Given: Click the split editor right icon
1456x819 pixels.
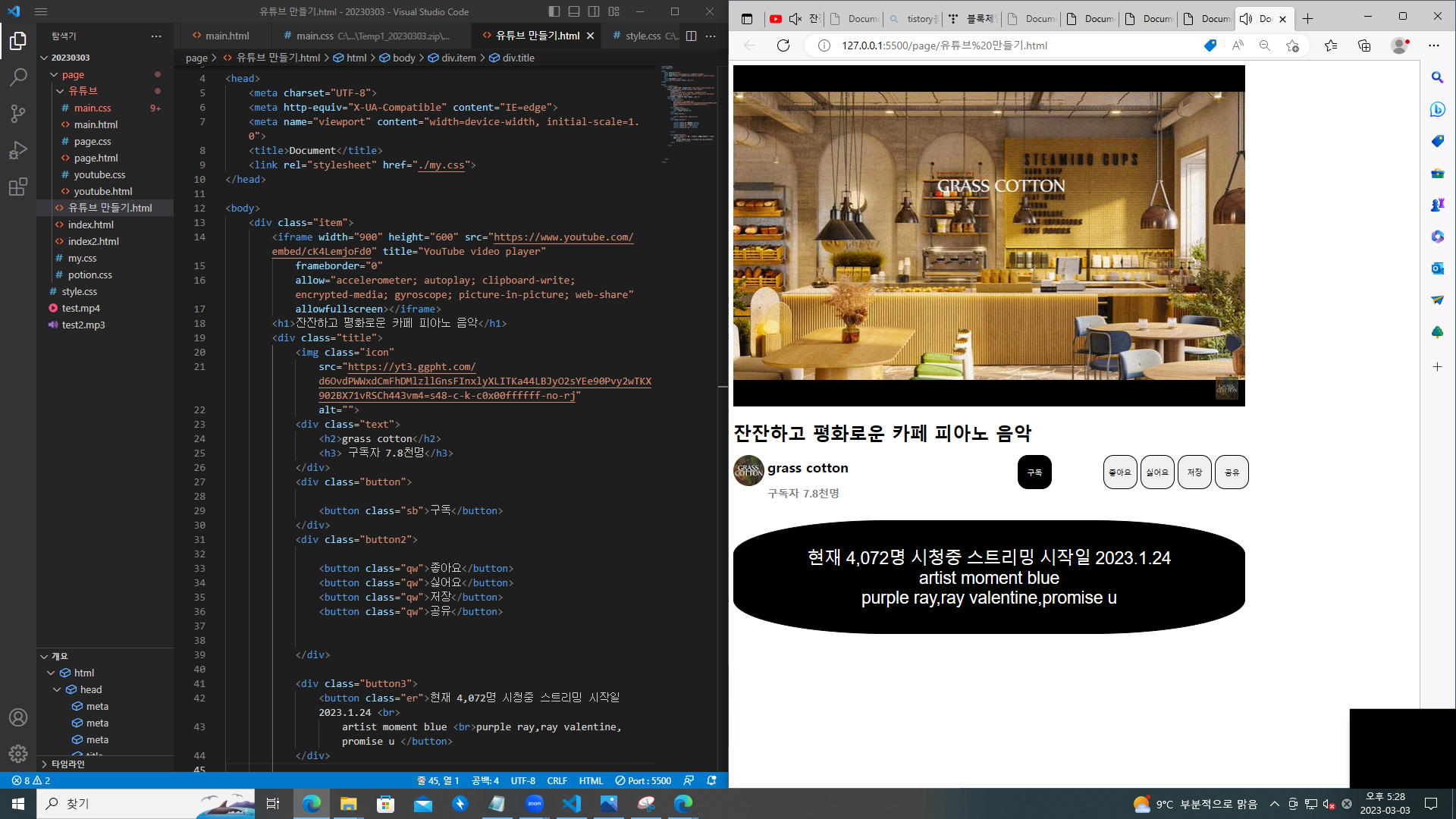Looking at the screenshot, I should point(691,36).
